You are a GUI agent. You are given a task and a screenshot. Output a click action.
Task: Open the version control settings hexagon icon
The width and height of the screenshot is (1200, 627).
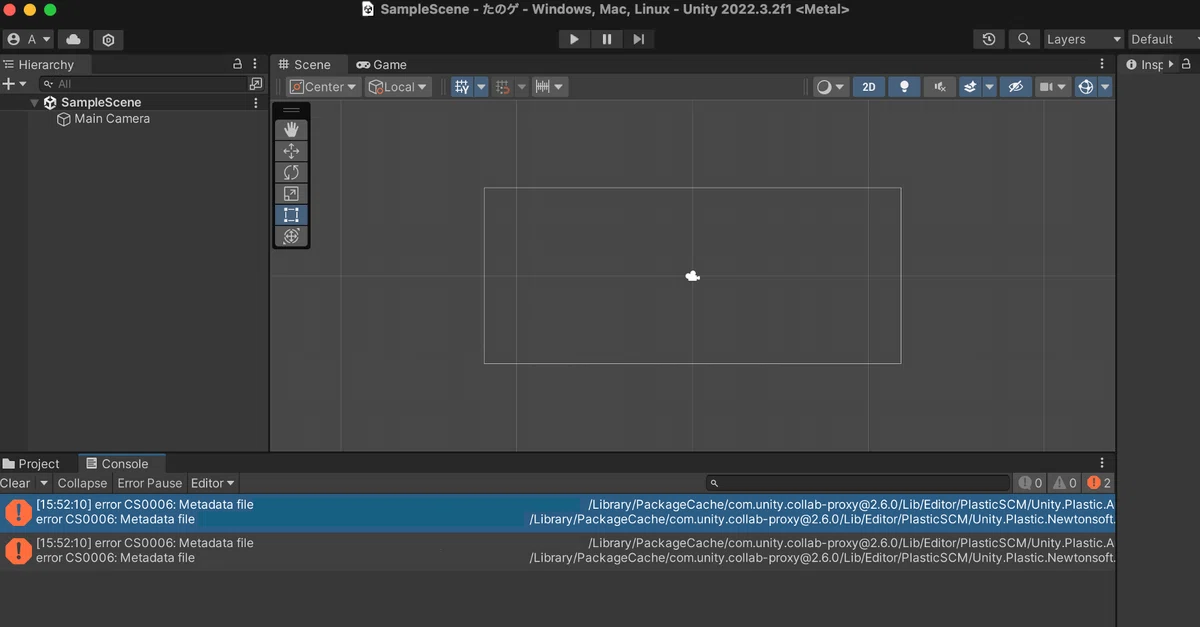coord(108,39)
